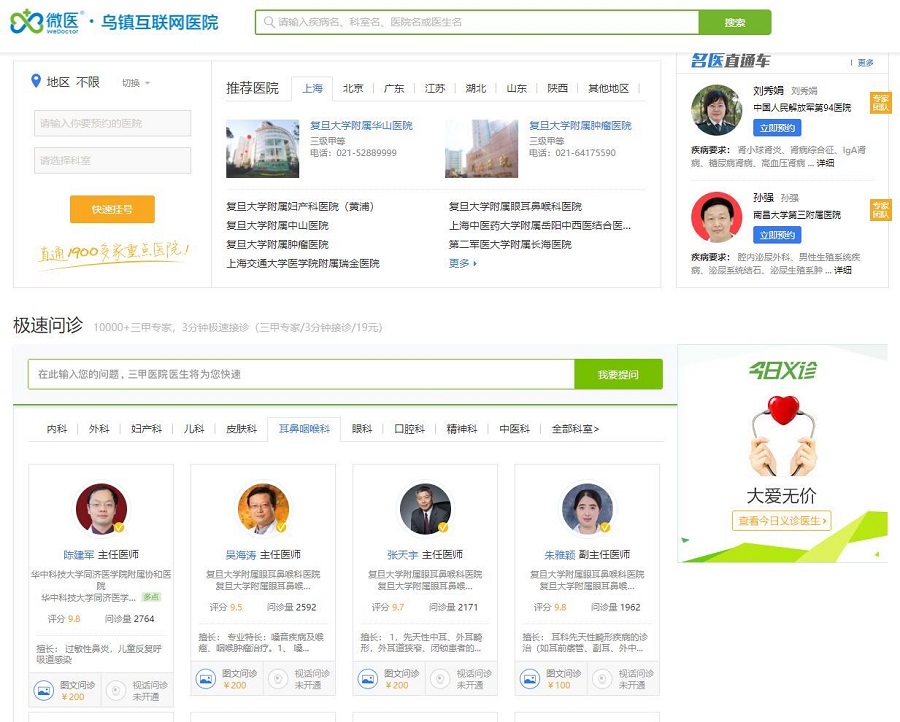This screenshot has height=722, width=900.
Task: Switch to 中医科 department tab
Action: 514,429
